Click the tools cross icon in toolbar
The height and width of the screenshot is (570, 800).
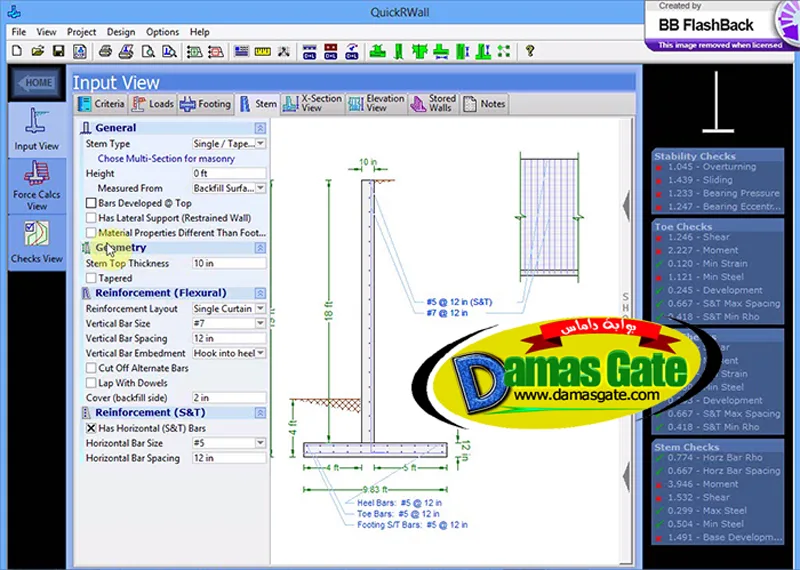click(x=284, y=51)
